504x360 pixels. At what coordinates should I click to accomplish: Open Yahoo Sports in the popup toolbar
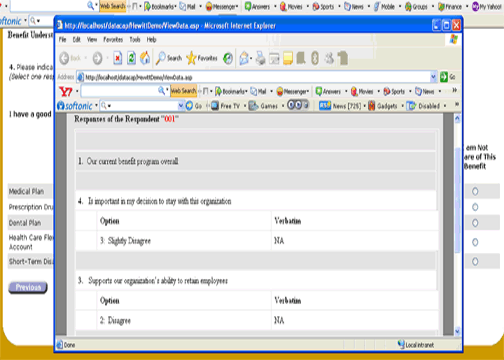(x=394, y=91)
